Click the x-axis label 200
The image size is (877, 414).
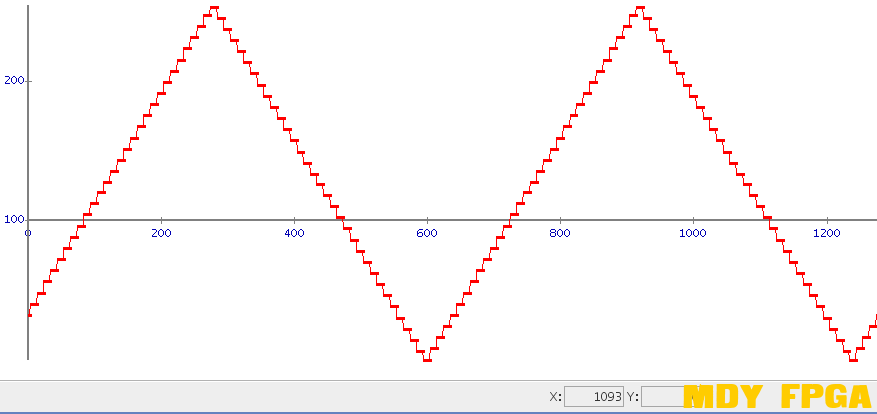(161, 233)
